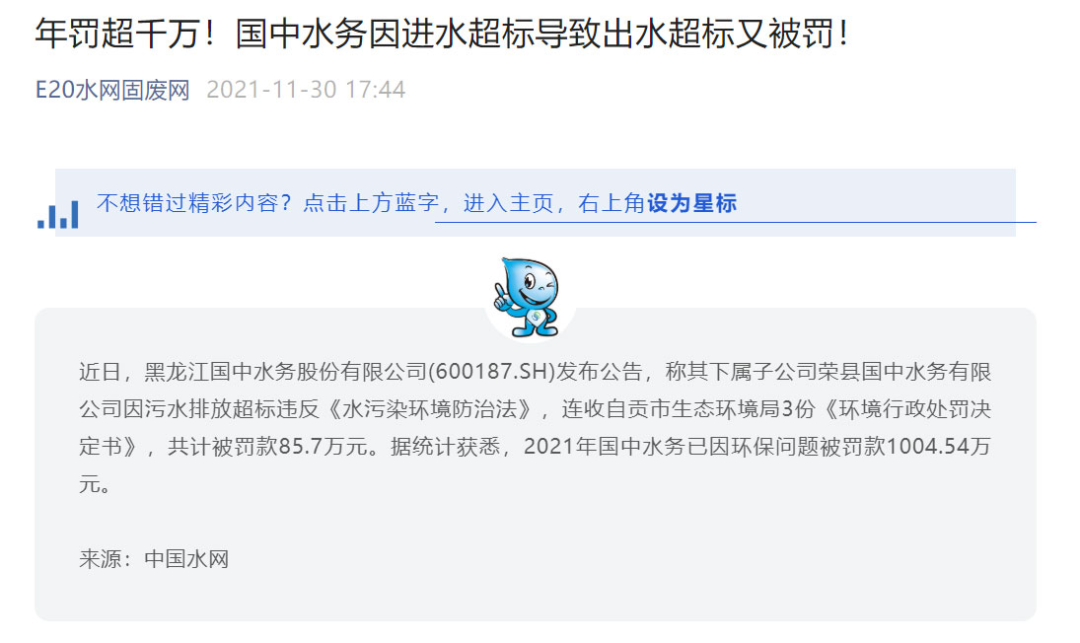
Task: Click the amount 1004.54万 in summary
Action: pyautogui.click(x=939, y=446)
